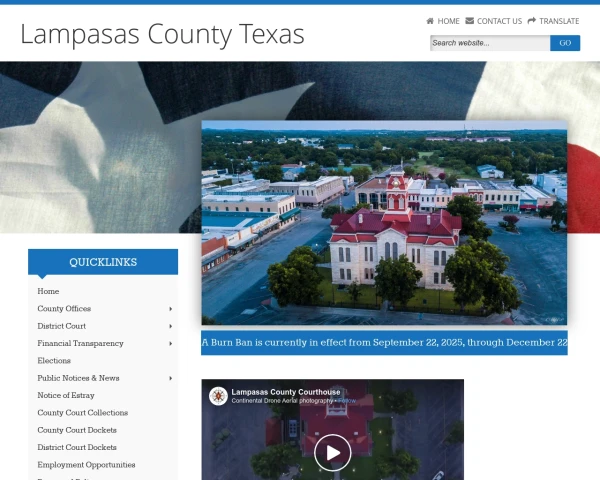The width and height of the screenshot is (600, 480).
Task: Click the QUICKLINKS header bar
Action: point(103,262)
